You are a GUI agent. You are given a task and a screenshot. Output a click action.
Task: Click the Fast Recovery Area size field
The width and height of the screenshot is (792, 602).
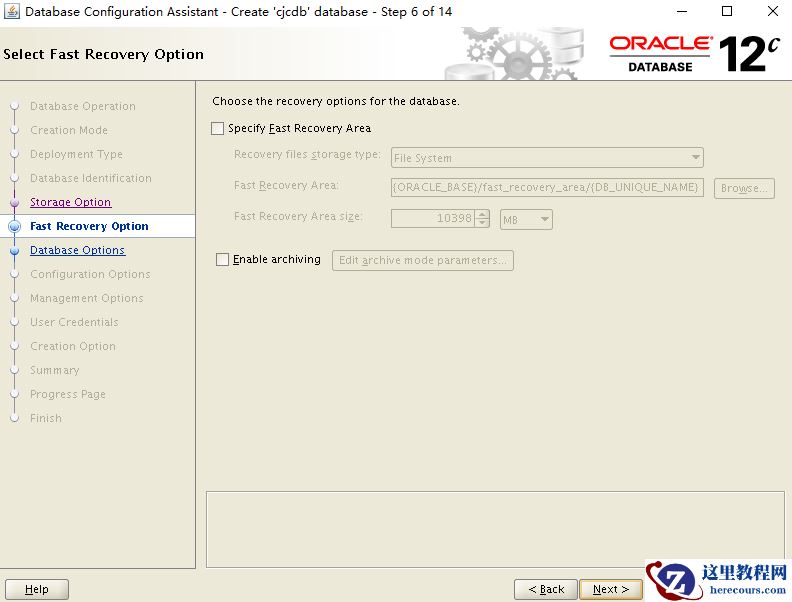pos(433,219)
